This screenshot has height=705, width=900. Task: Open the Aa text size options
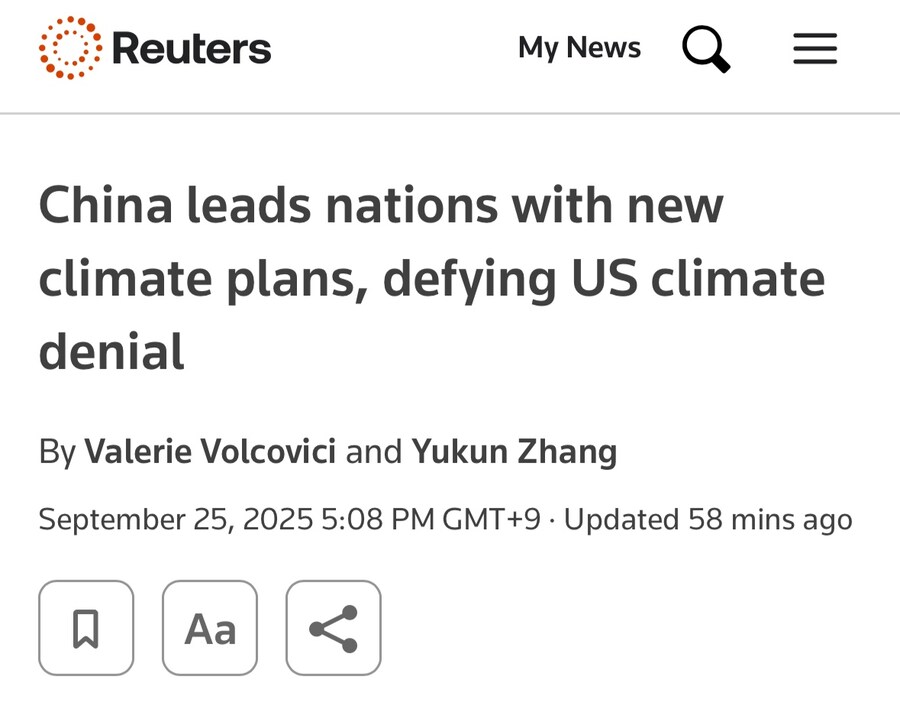(210, 628)
